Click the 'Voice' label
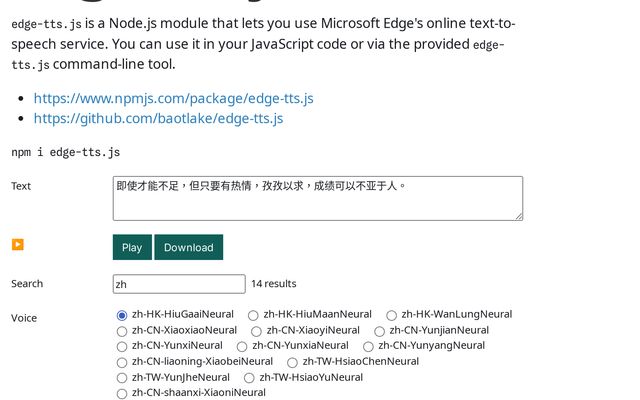The image size is (640, 400). (x=24, y=318)
